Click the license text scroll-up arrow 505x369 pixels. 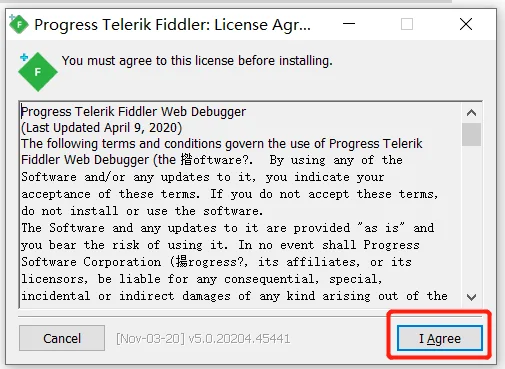tap(471, 113)
